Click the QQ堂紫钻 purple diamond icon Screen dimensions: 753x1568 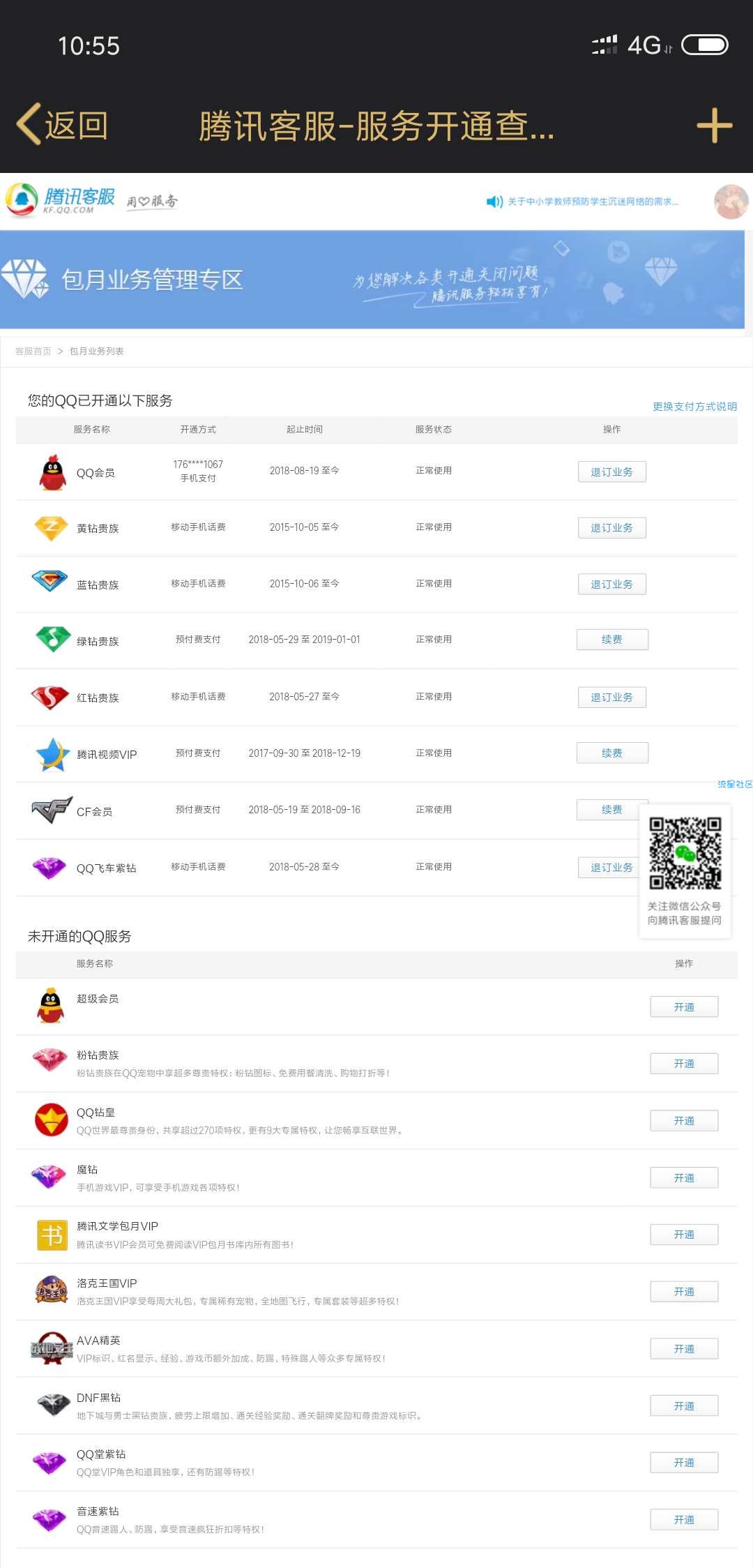pos(50,1463)
